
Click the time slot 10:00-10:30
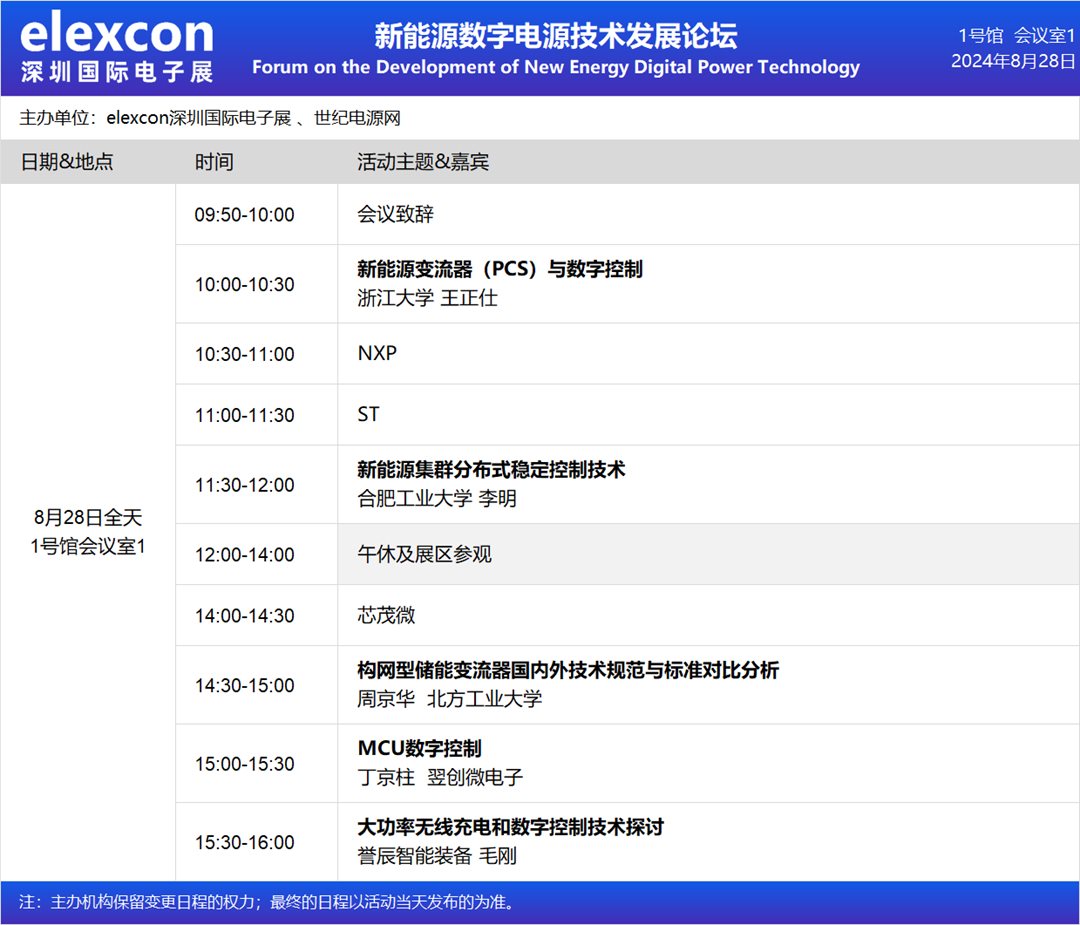point(245,284)
